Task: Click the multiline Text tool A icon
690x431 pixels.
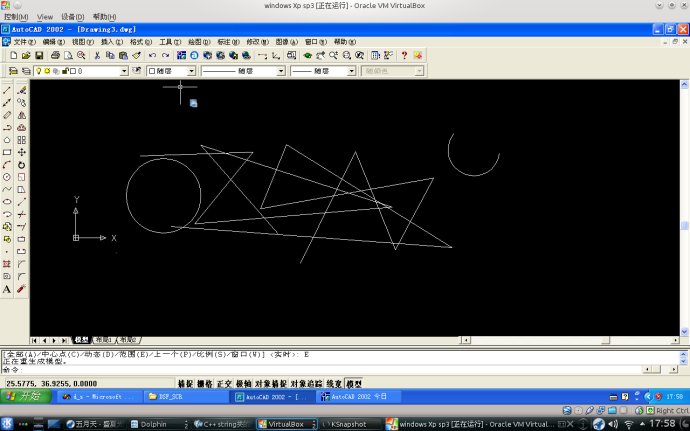Action: coord(7,289)
